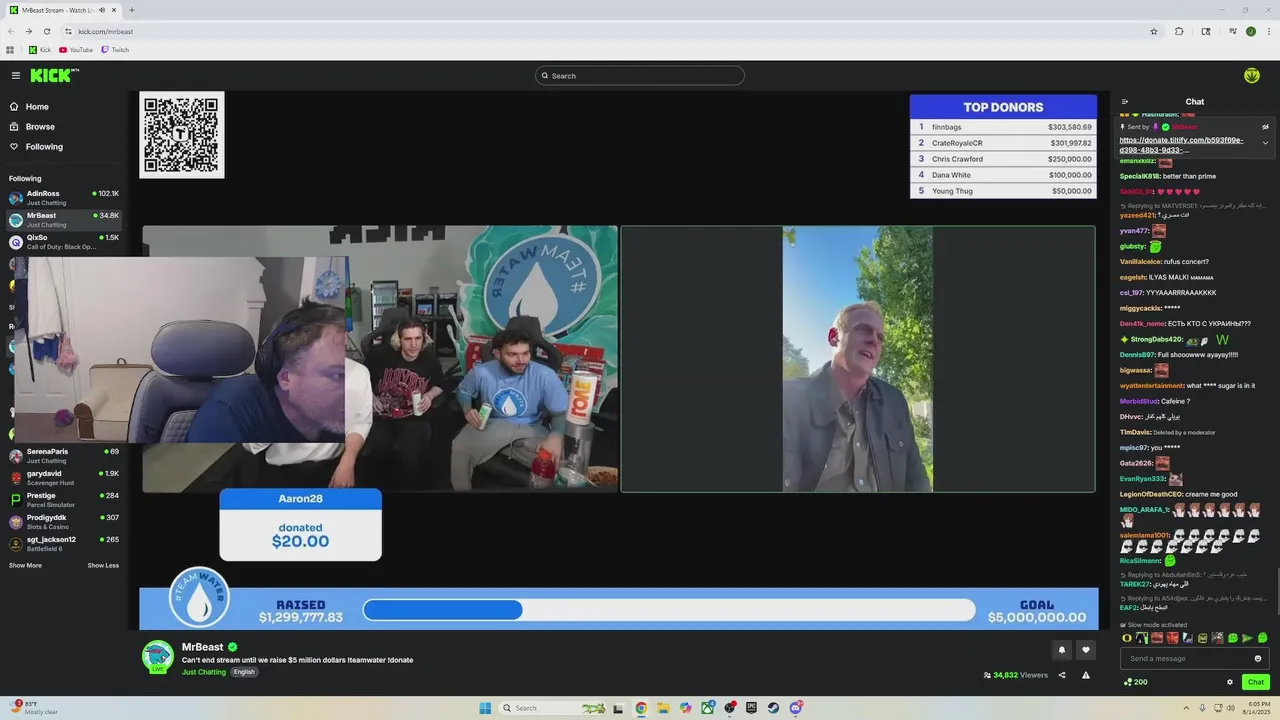This screenshot has width=1280, height=720.
Task: Go forward in browser history
Action: [28, 31]
